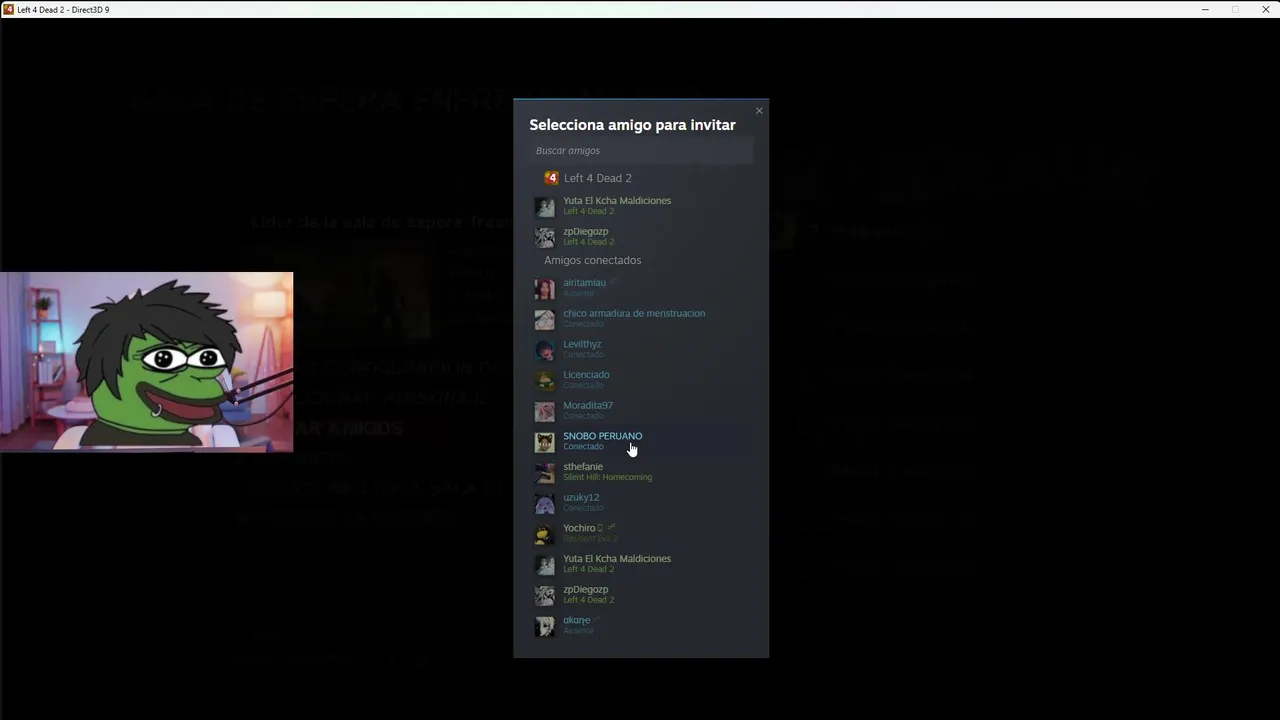The width and height of the screenshot is (1280, 720).
Task: Click chico armadura de menstruacion avatar
Action: tap(544, 320)
